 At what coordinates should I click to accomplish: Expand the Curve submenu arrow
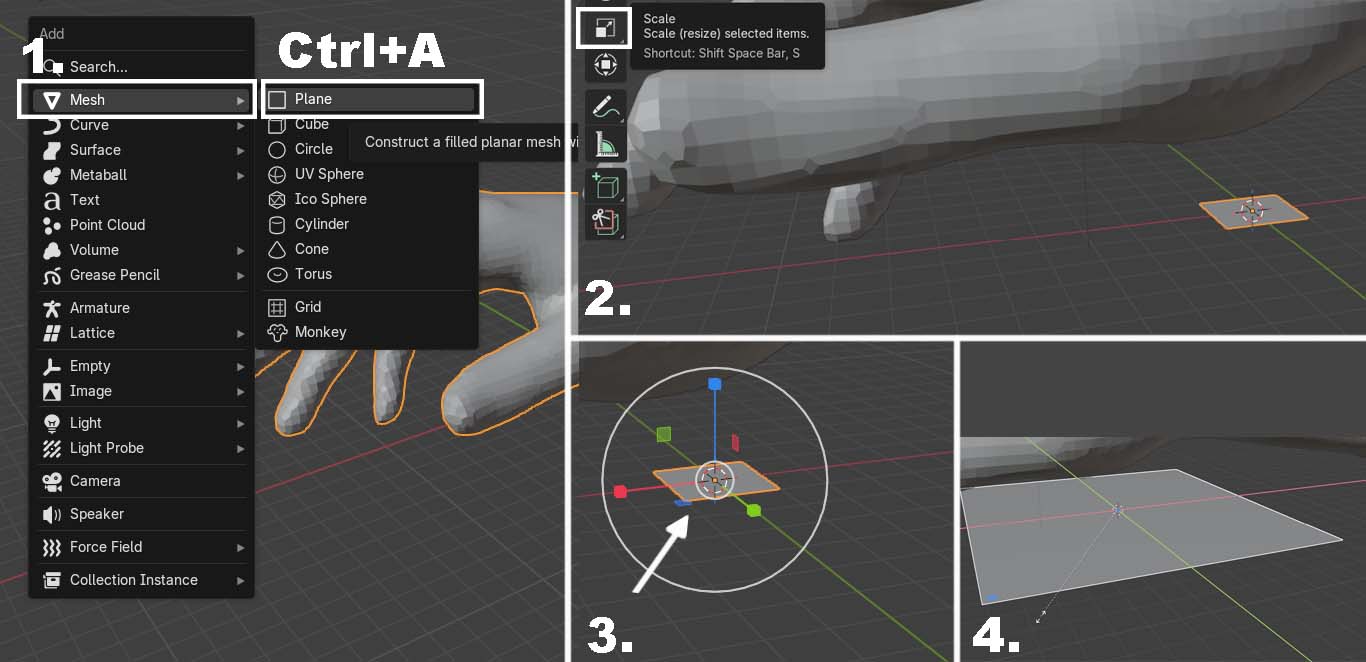pyautogui.click(x=240, y=126)
